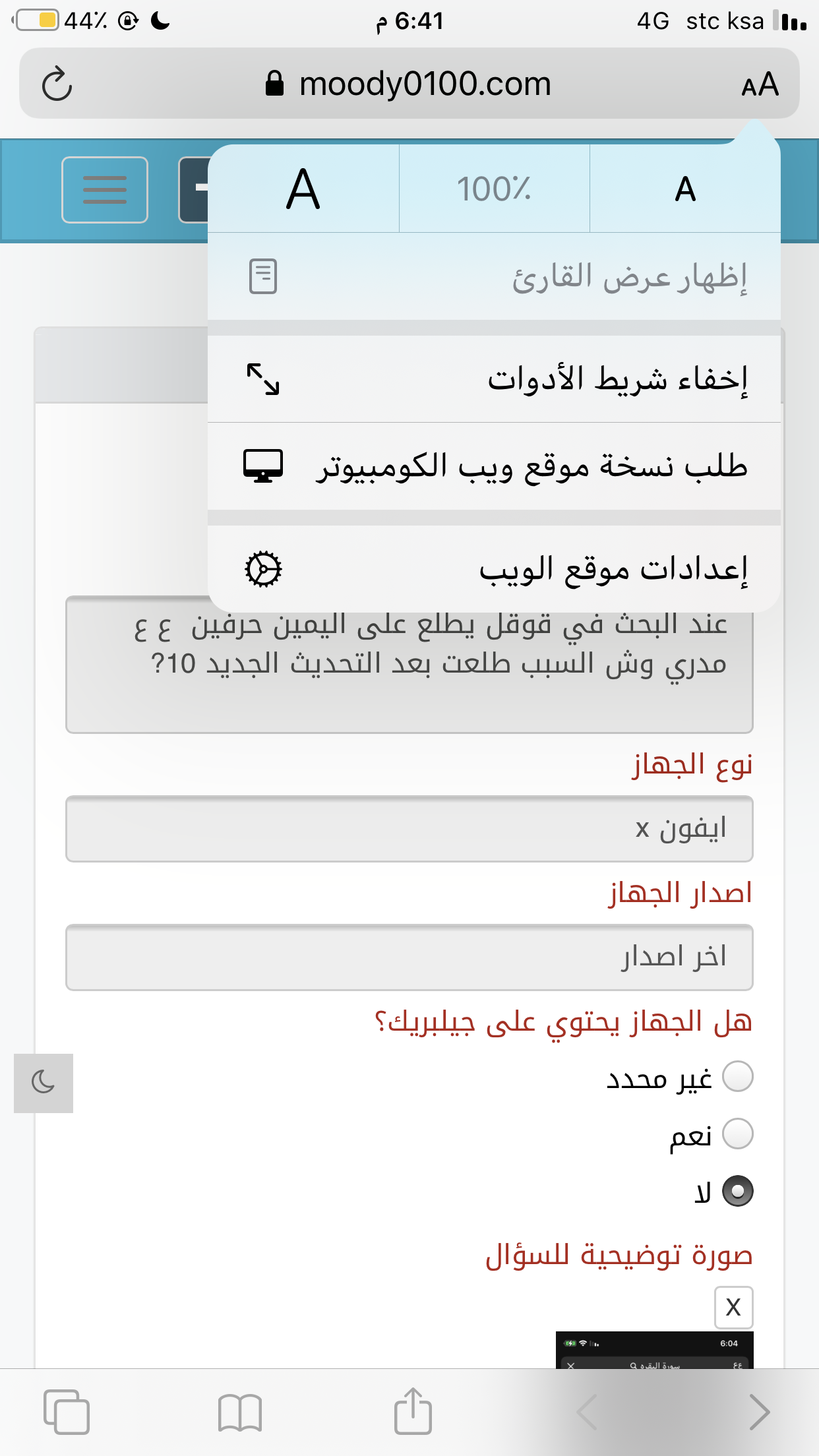Tap the share icon in bottom toolbar
Screen dimensions: 819x1456
[x=413, y=1410]
